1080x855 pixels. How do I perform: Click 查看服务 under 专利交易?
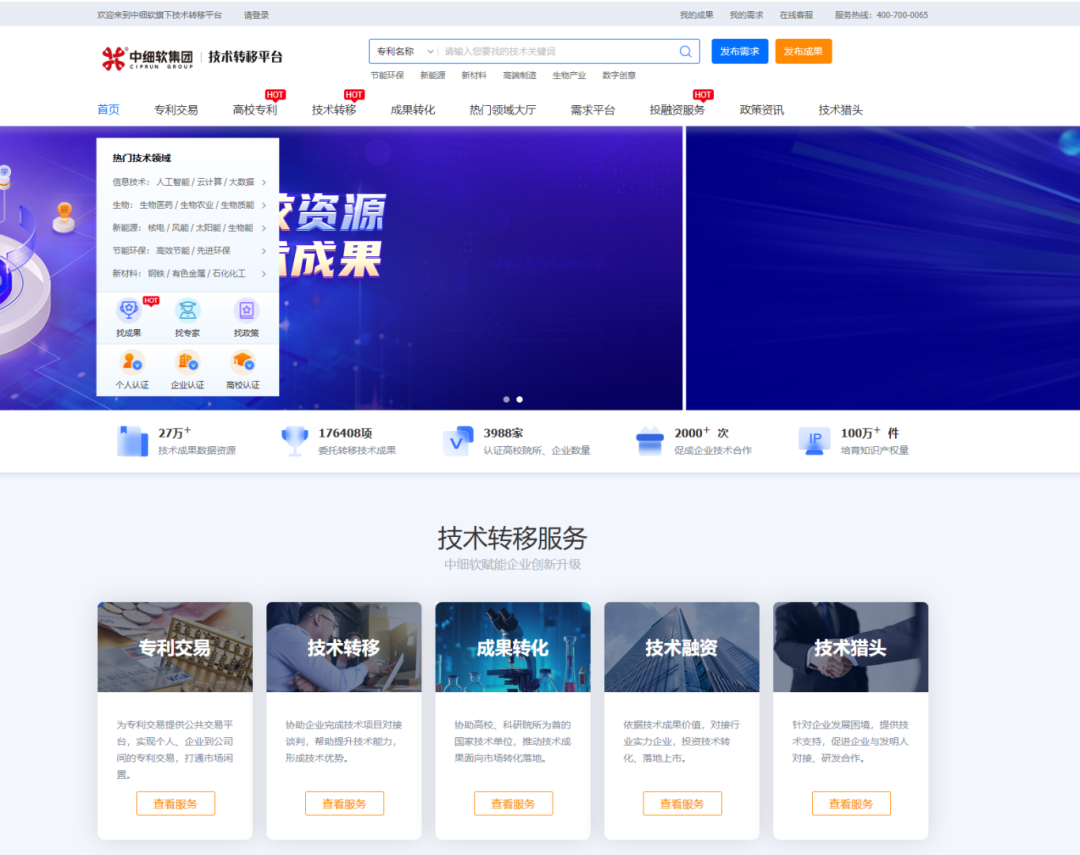point(175,803)
